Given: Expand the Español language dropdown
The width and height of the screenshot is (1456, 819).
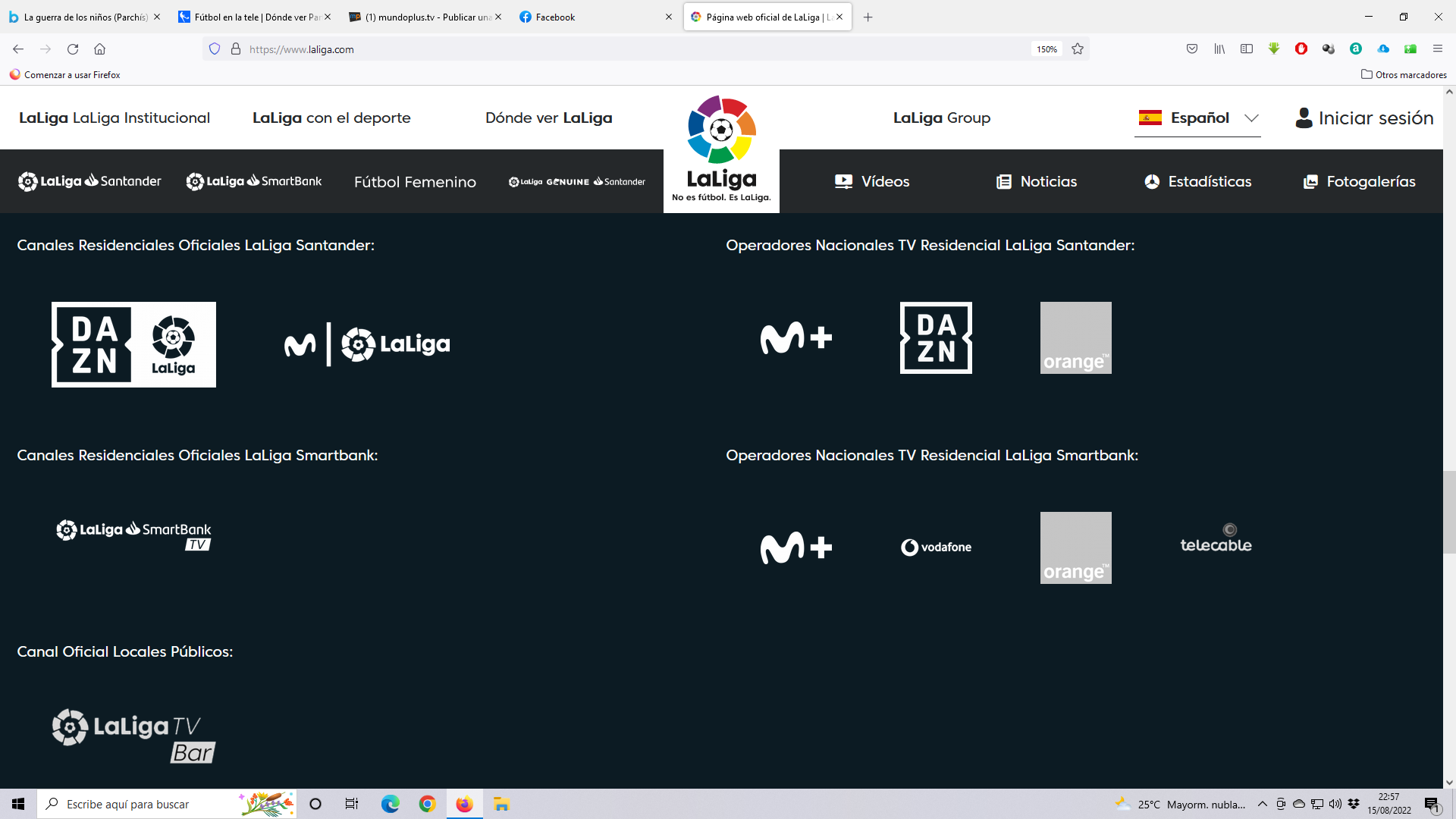Looking at the screenshot, I should tap(1197, 118).
